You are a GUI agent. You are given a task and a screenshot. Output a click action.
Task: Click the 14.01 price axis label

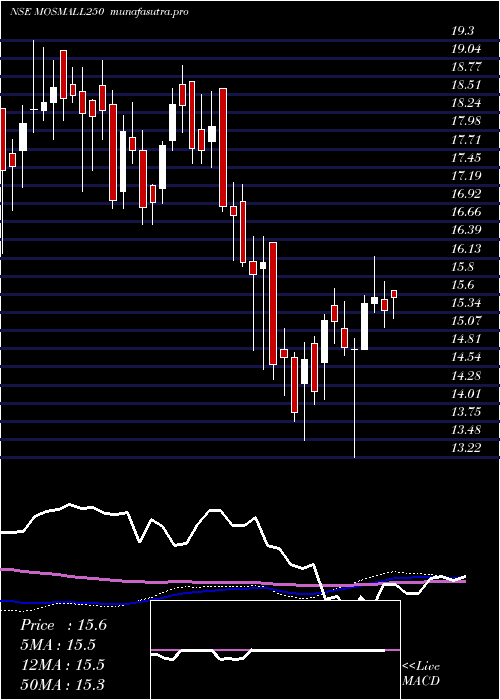[466, 394]
